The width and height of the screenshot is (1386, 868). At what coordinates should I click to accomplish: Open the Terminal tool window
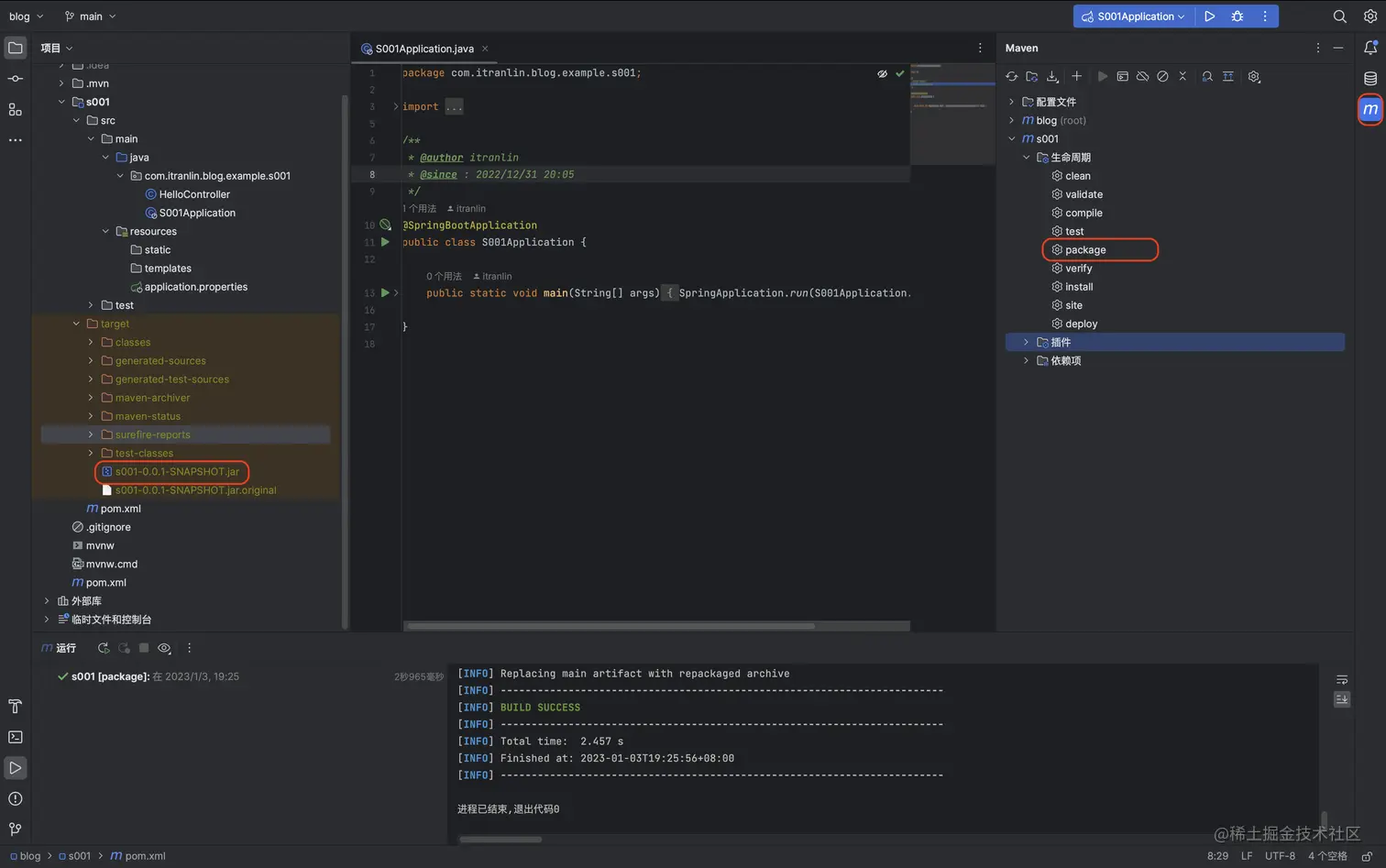click(16, 737)
